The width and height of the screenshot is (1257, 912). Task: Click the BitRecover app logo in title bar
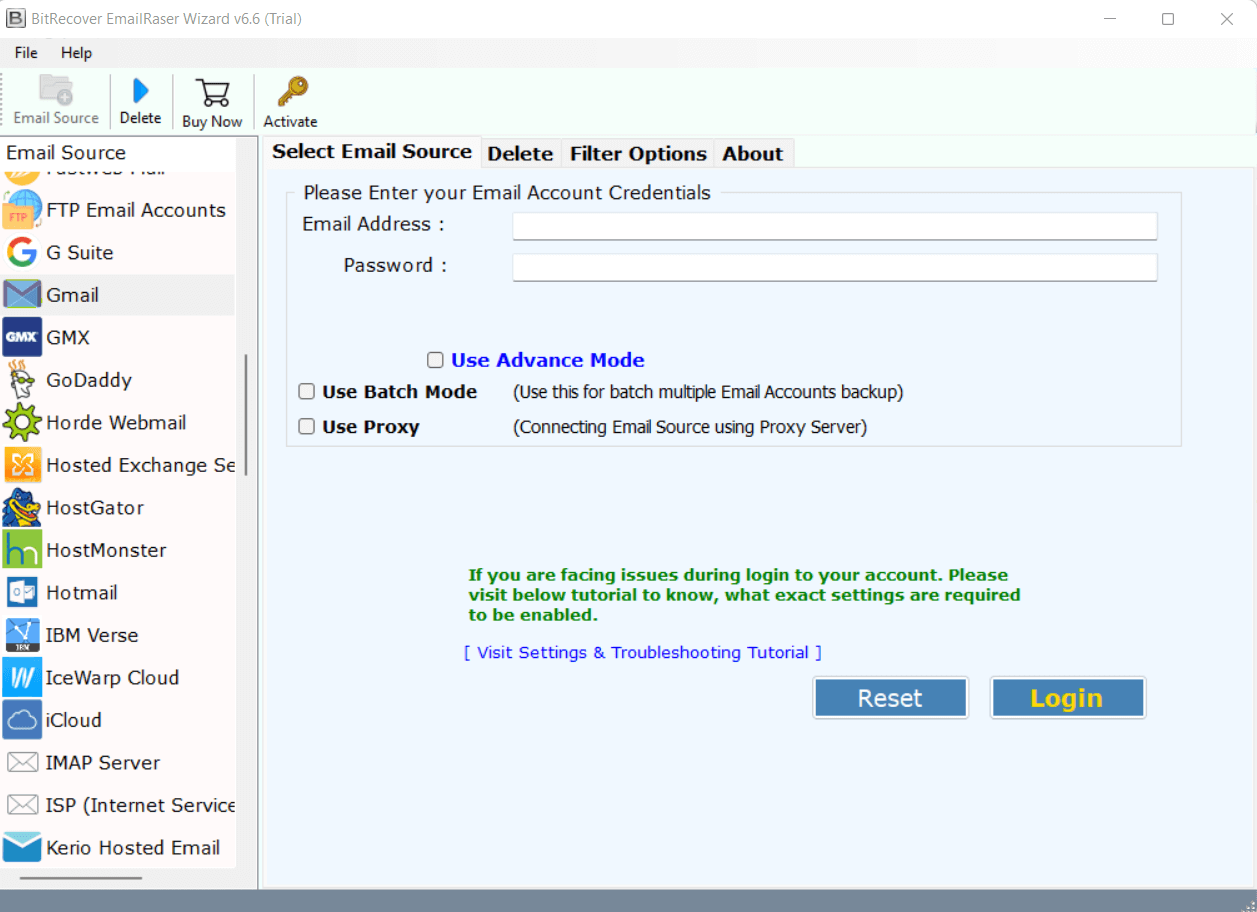pyautogui.click(x=16, y=18)
